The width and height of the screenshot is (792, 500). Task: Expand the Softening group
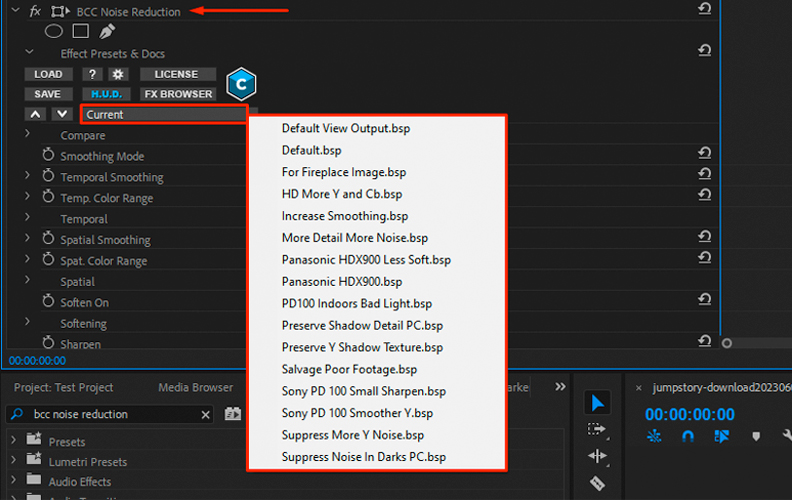pos(28,322)
